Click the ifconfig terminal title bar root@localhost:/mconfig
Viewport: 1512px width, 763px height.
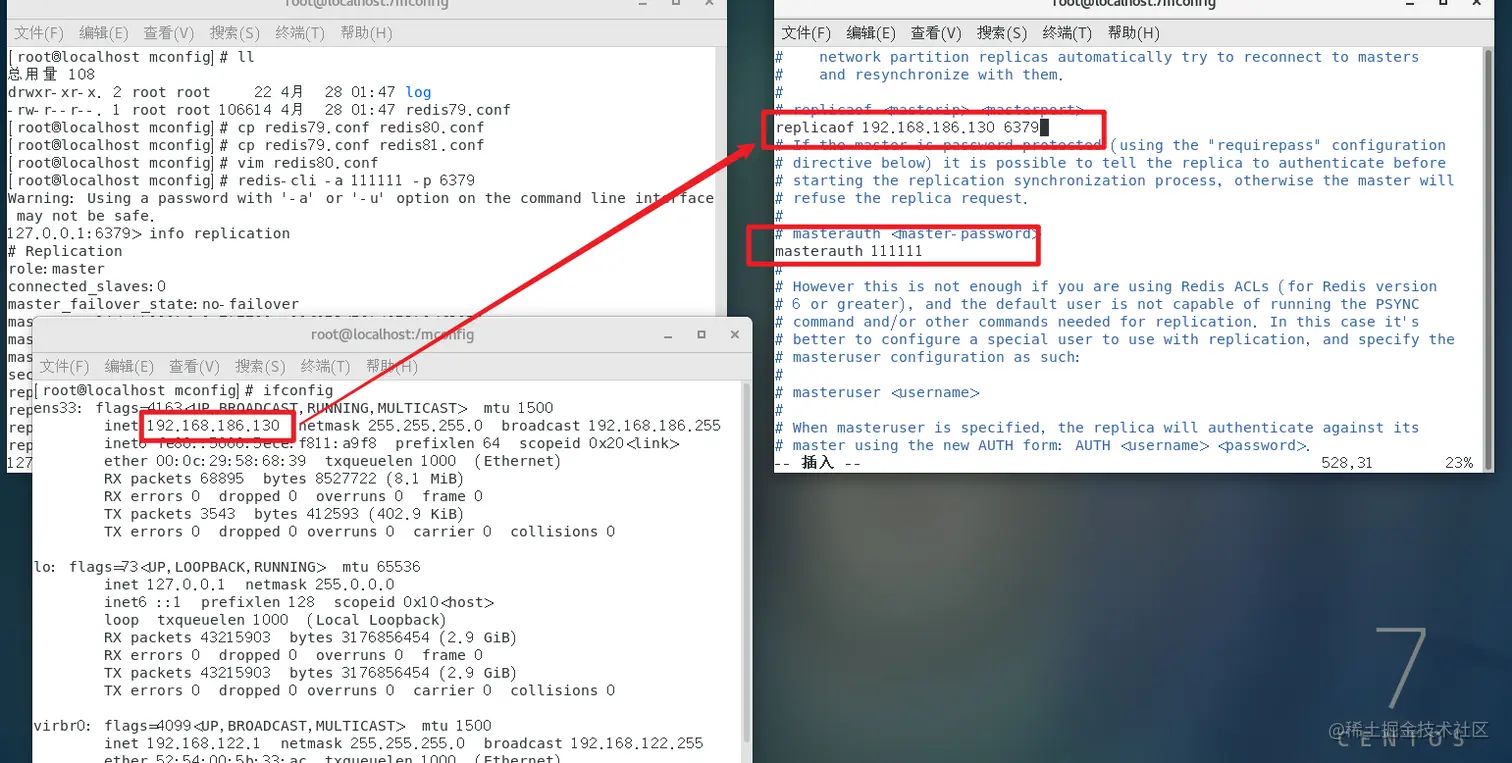pos(392,335)
